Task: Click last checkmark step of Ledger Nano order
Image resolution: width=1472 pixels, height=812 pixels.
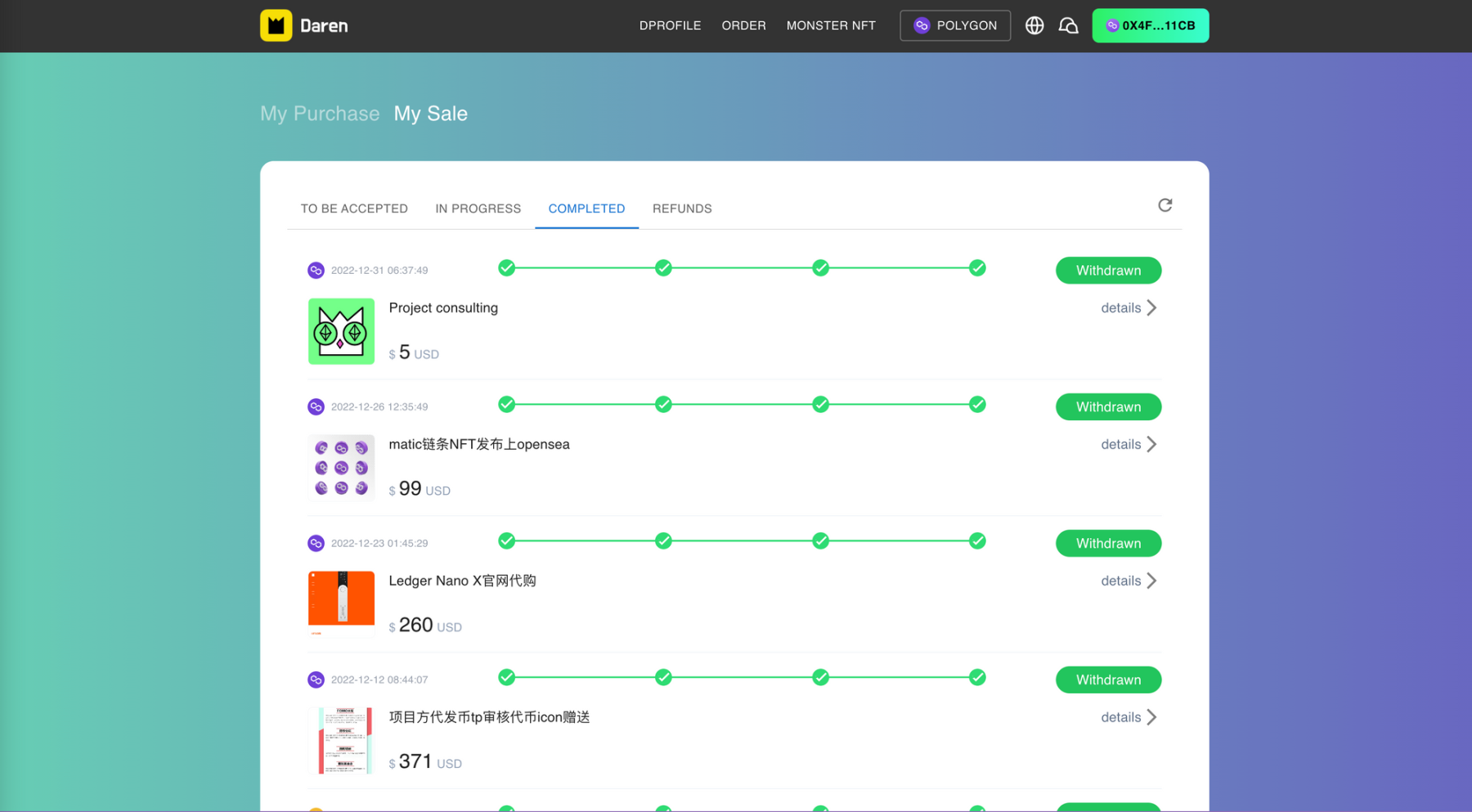Action: tap(977, 541)
